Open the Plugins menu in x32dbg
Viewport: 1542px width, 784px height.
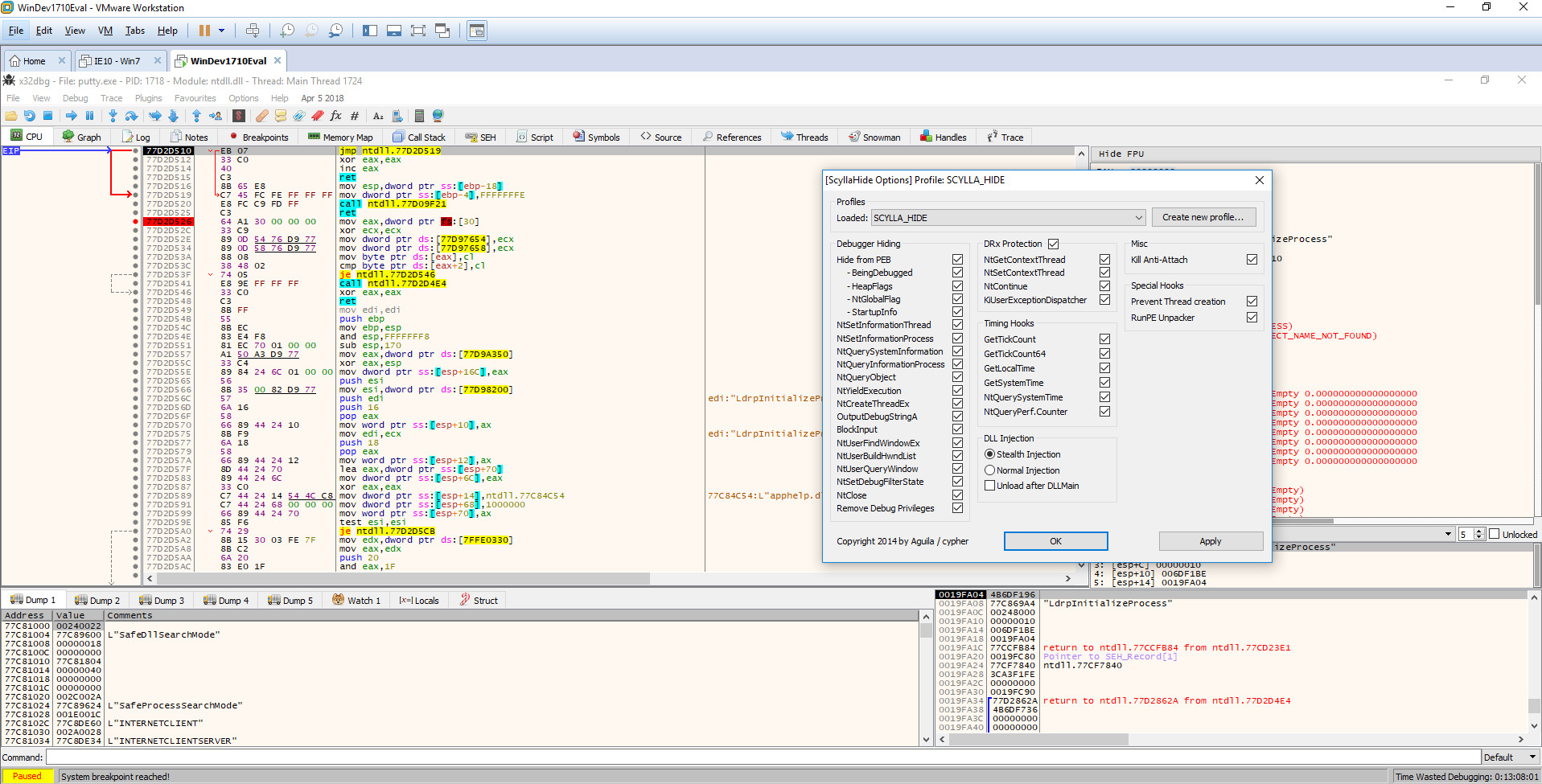[148, 98]
